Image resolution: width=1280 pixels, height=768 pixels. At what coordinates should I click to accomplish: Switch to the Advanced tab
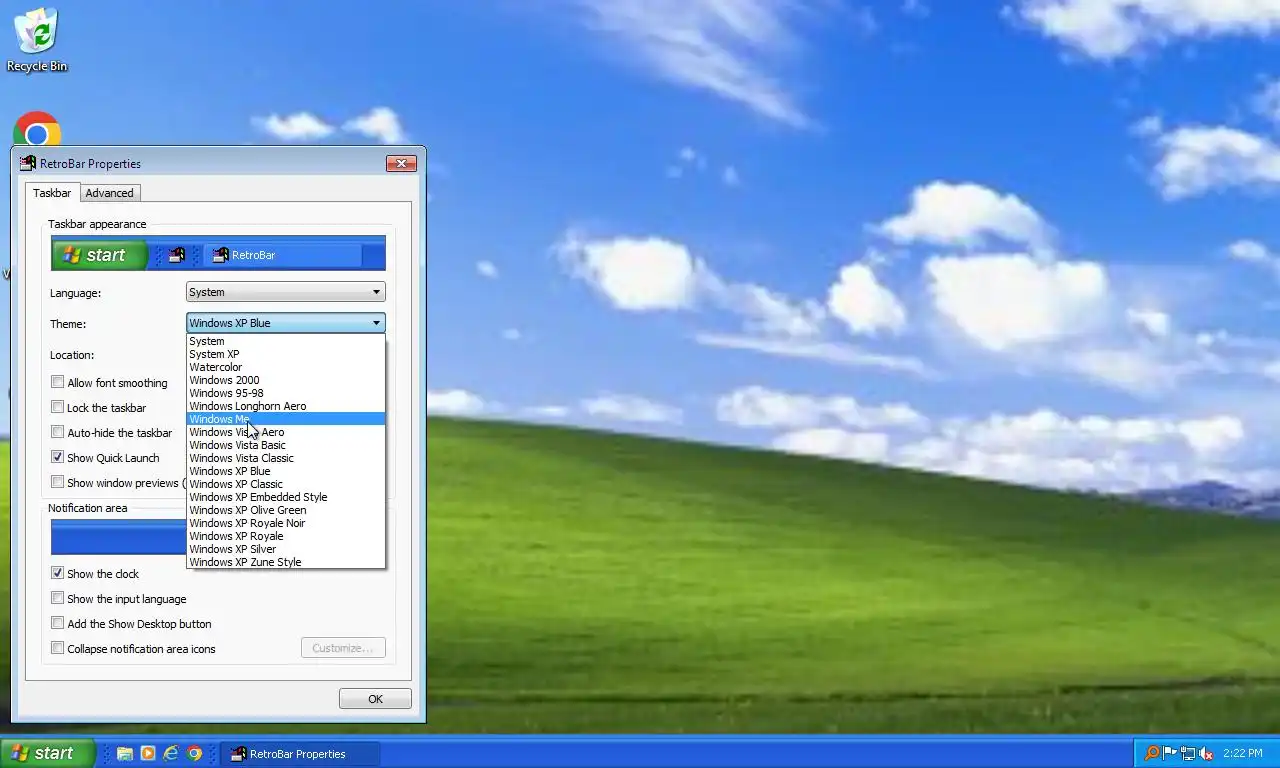[x=109, y=193]
